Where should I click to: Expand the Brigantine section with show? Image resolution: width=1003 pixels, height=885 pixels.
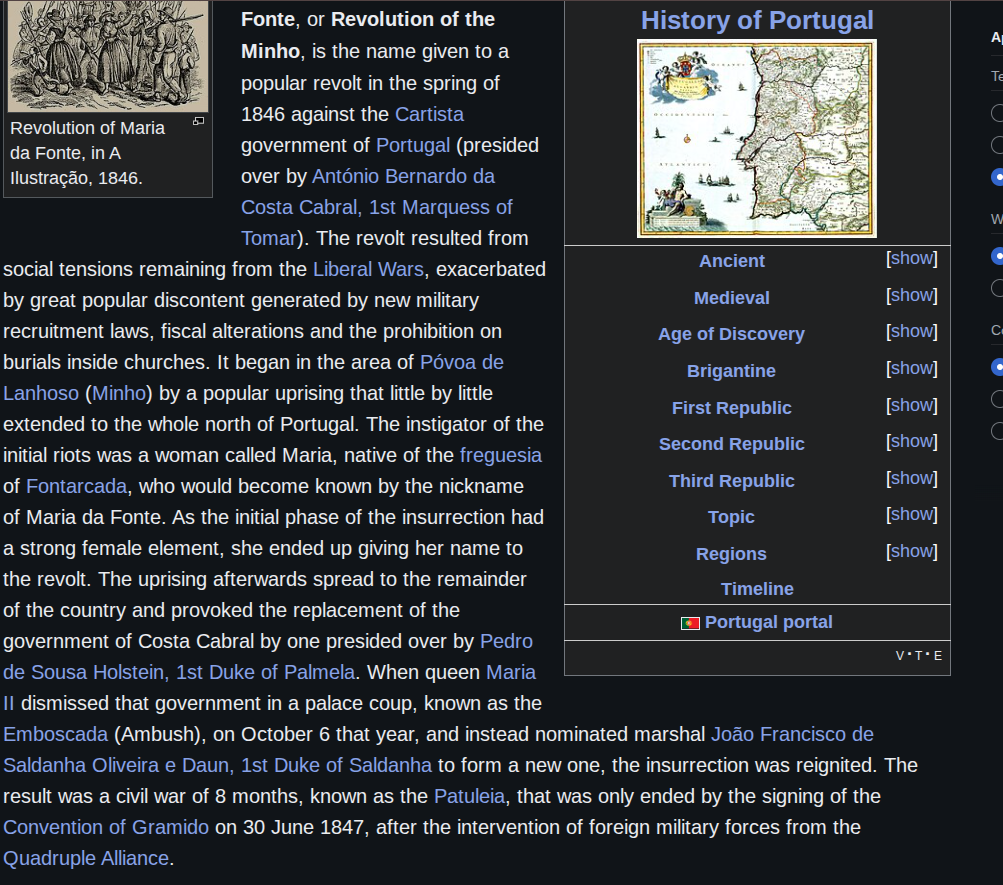tap(912, 368)
